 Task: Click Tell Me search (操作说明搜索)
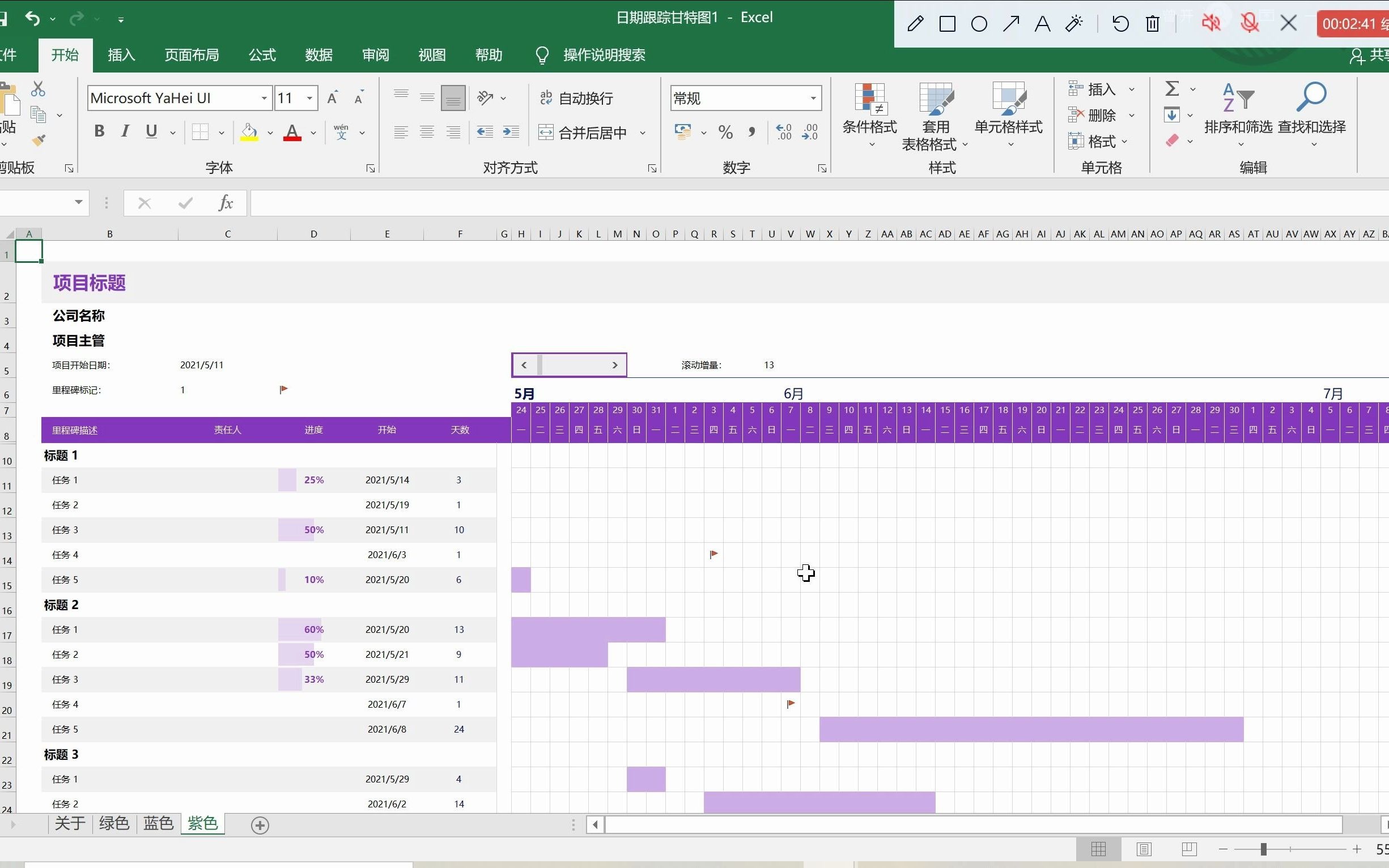click(x=604, y=54)
